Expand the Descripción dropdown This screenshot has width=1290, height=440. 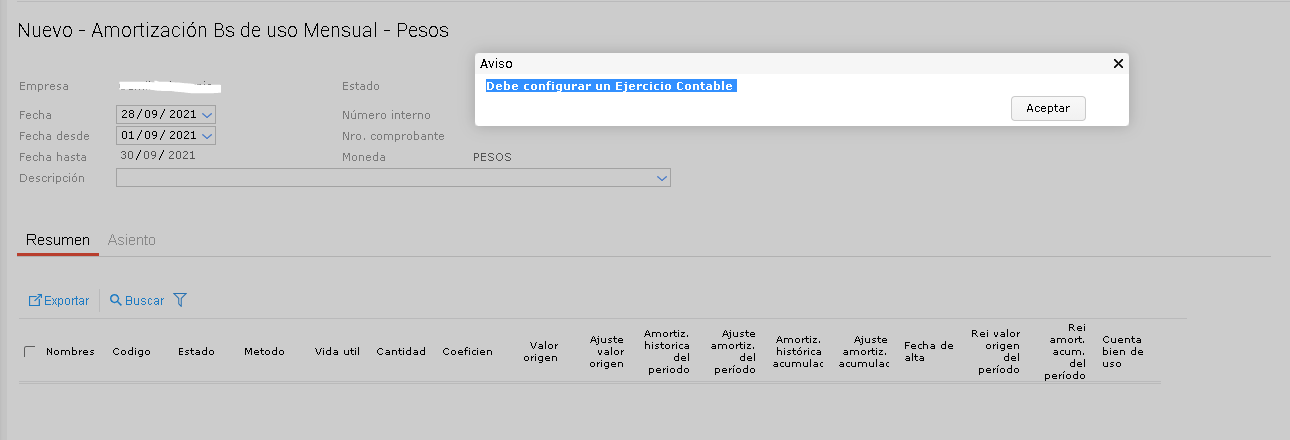(661, 178)
